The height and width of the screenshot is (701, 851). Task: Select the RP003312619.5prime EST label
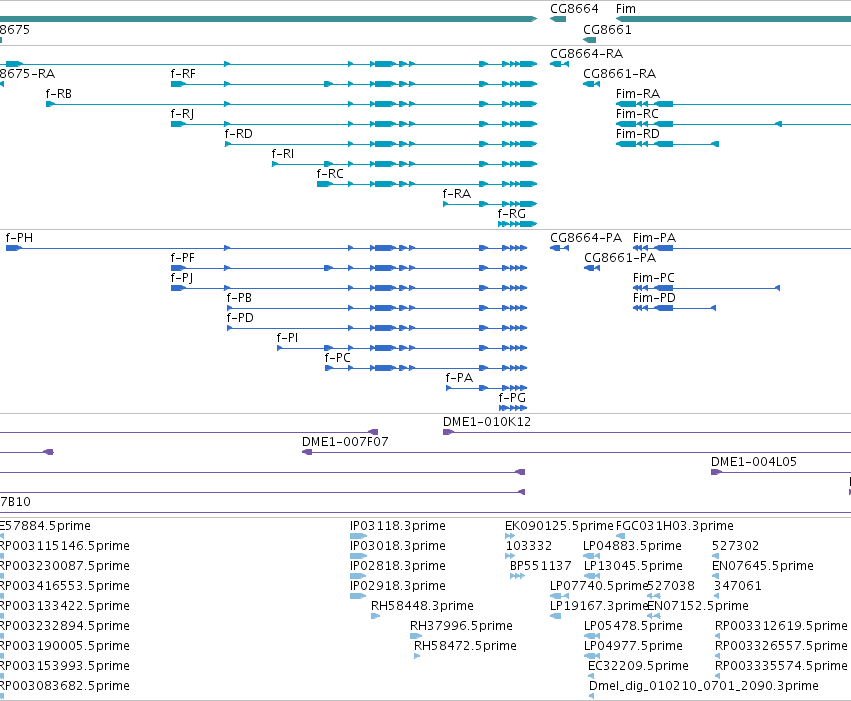point(781,626)
